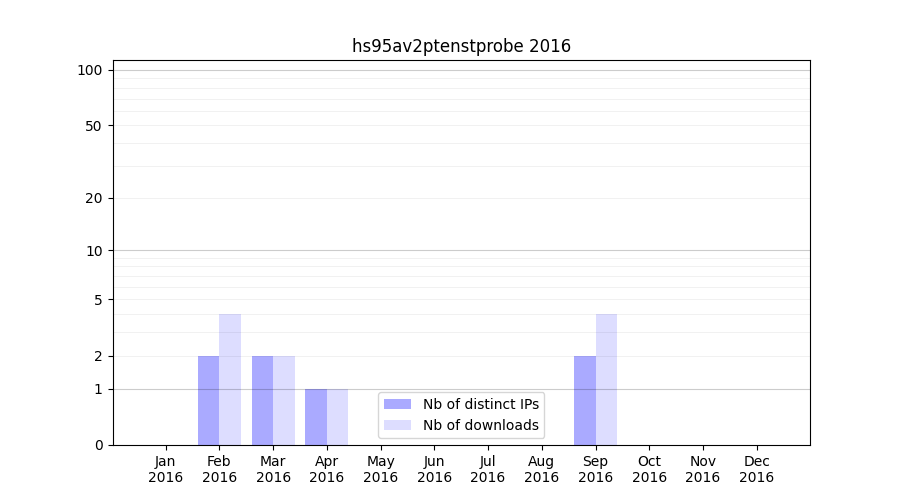Click the 'Nb of distinct IPs' legend swatch
The image size is (900, 500).
click(x=397, y=404)
